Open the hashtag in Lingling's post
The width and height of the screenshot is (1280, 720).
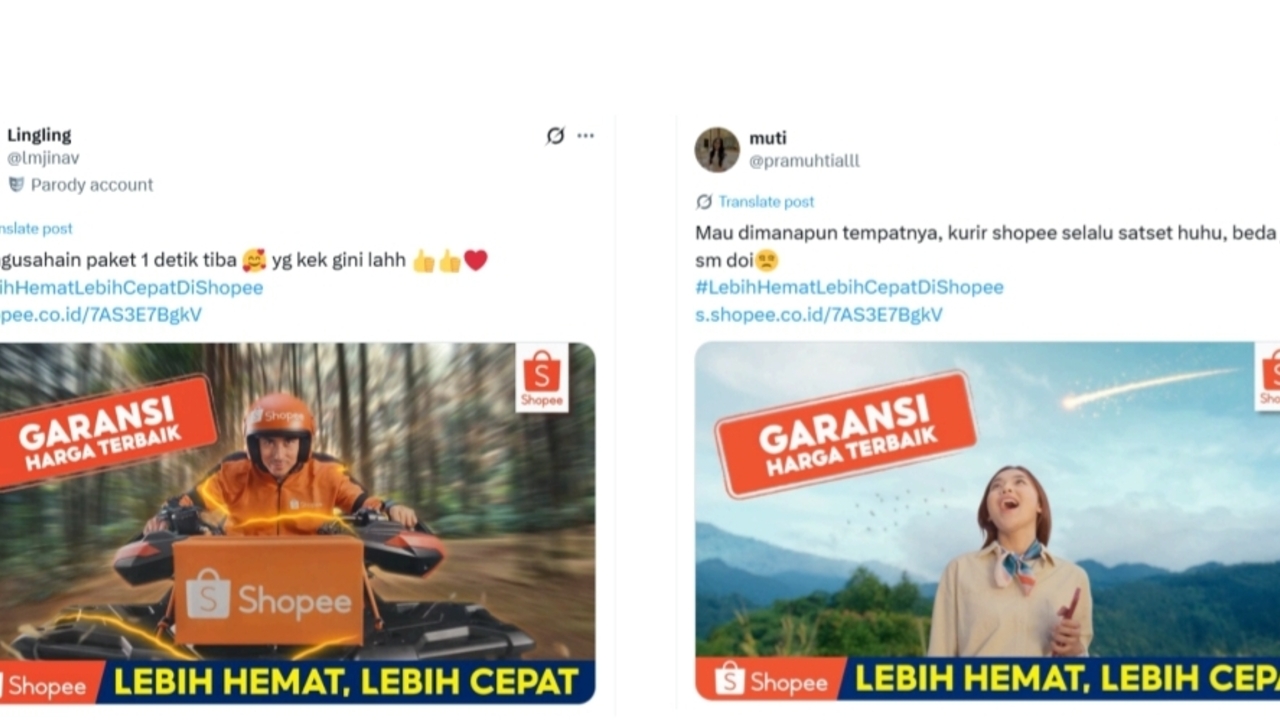click(131, 287)
